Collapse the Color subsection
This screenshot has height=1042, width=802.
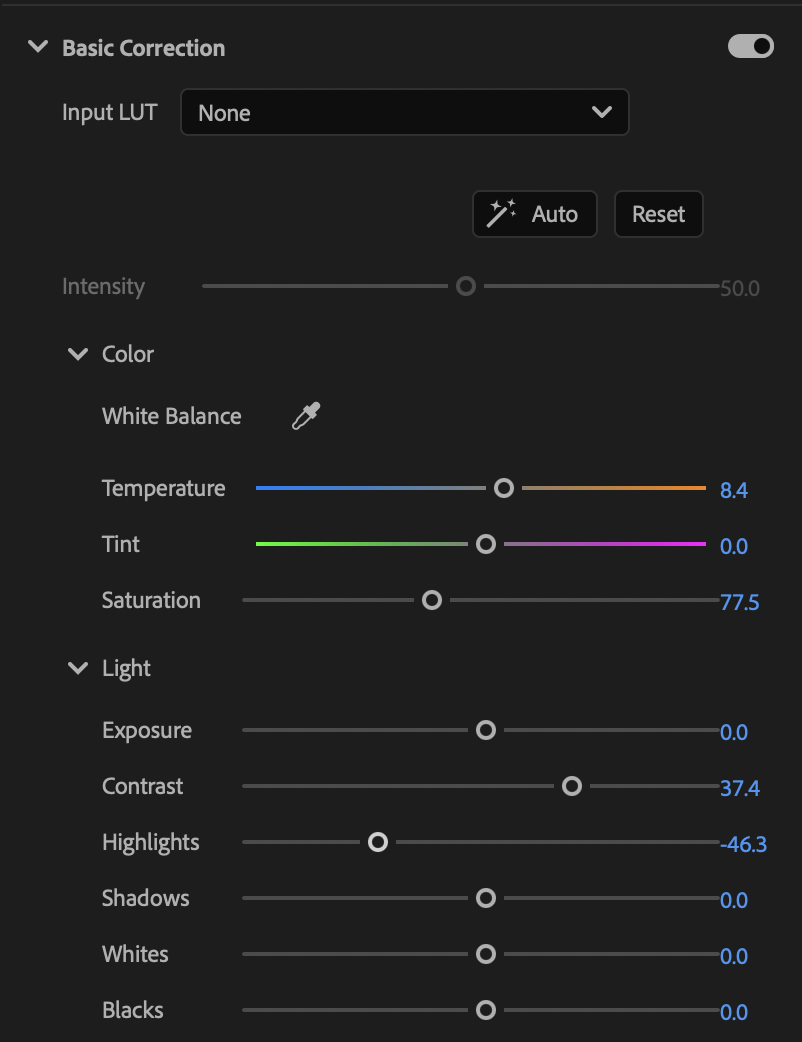tap(78, 354)
